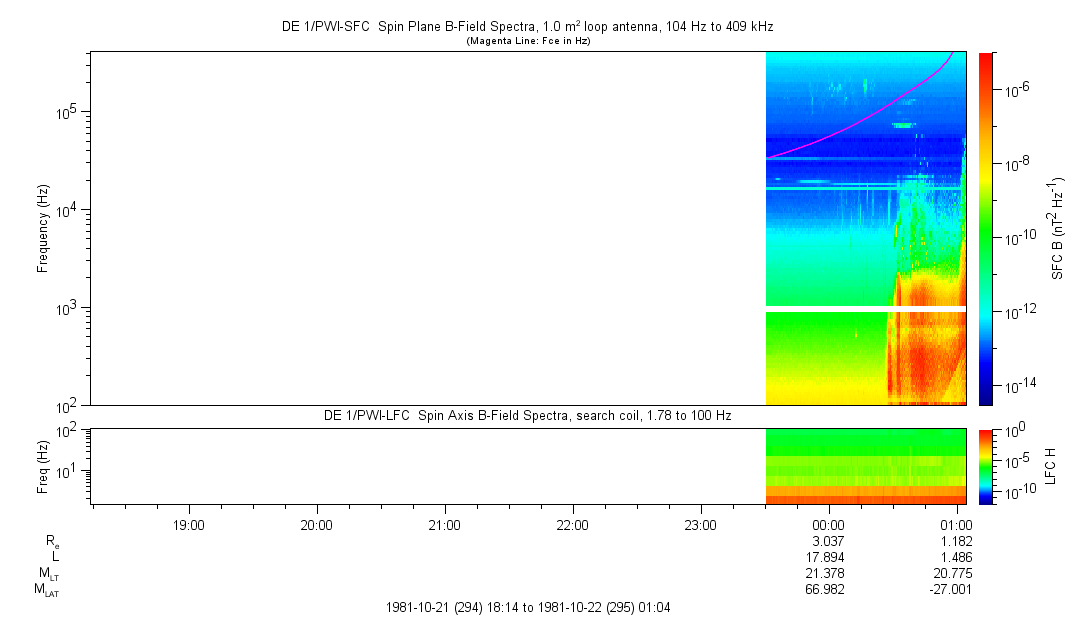Click the 19:00 time axis tick label
The width and height of the screenshot is (1083, 620).
[189, 524]
